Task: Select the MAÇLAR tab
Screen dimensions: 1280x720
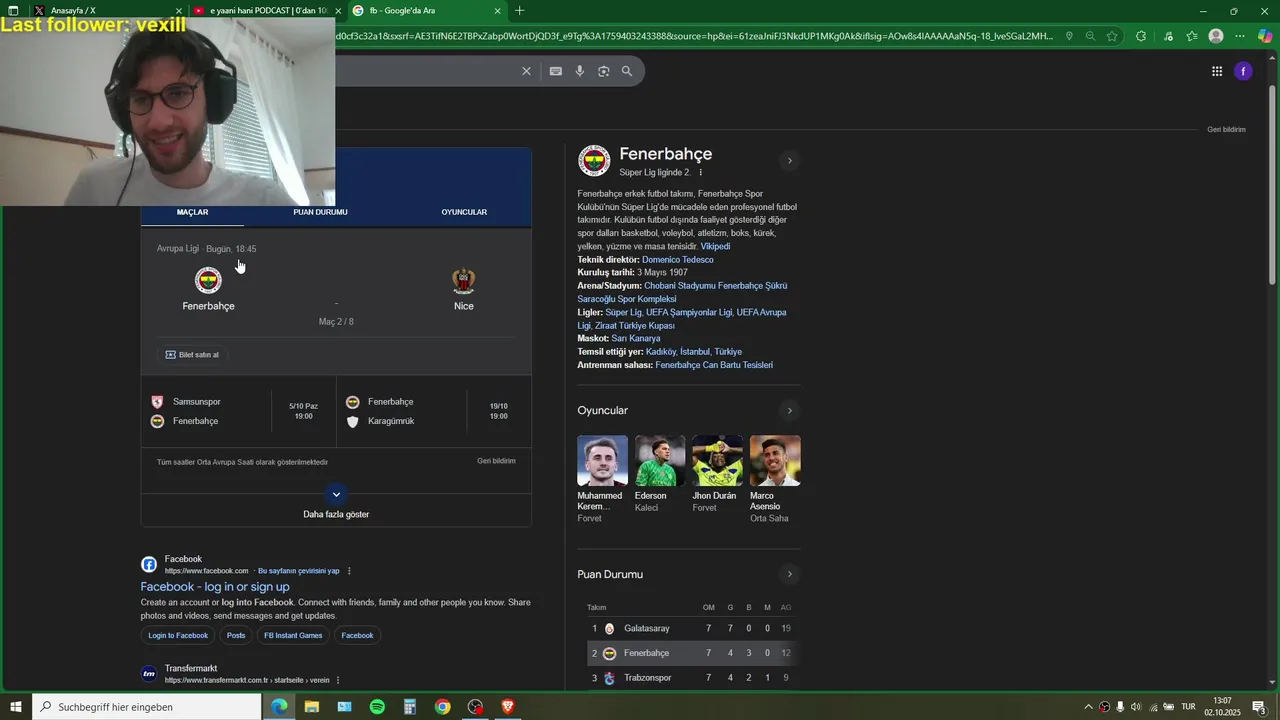Action: pyautogui.click(x=193, y=212)
